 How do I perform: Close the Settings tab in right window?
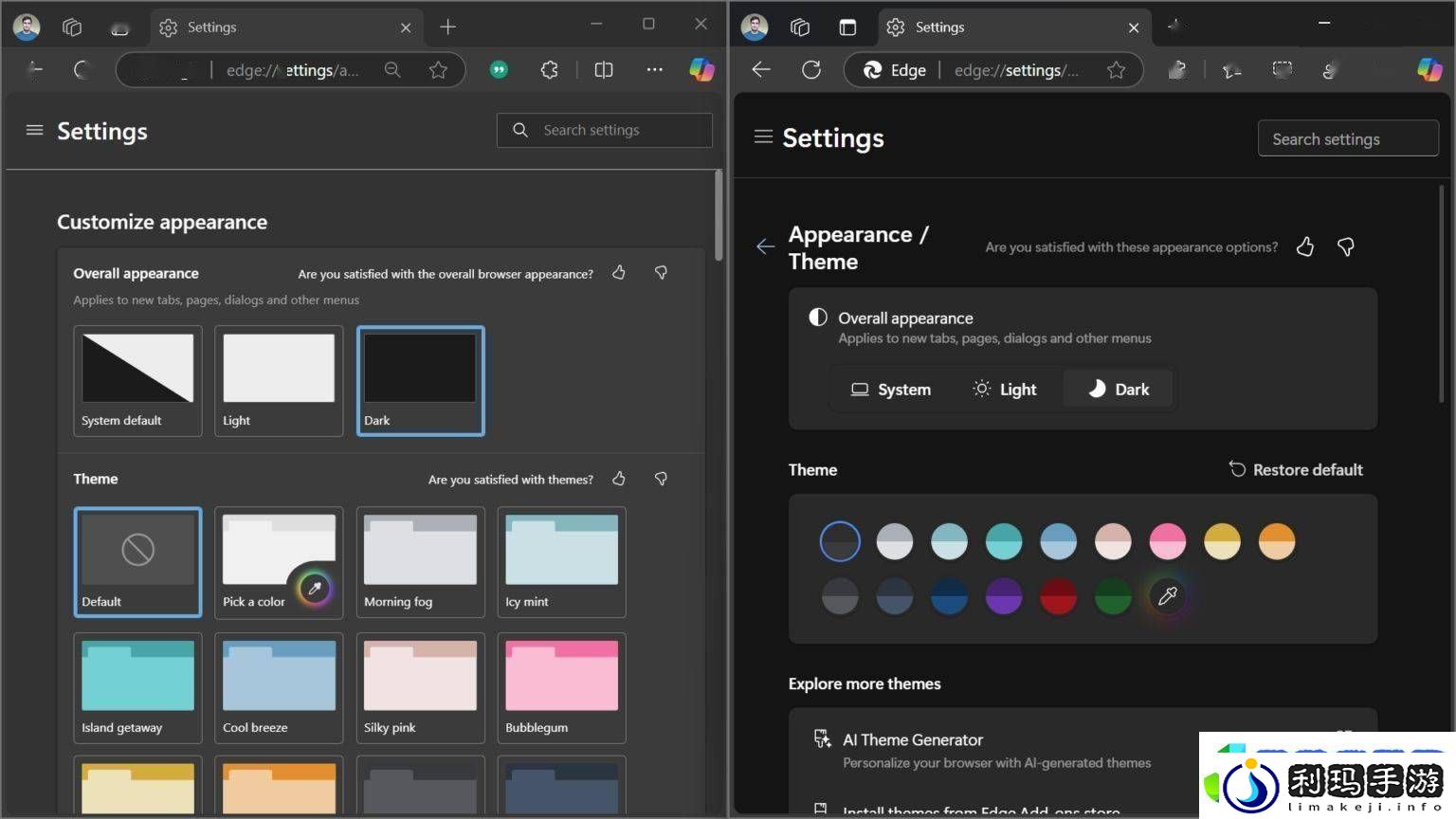(1134, 27)
